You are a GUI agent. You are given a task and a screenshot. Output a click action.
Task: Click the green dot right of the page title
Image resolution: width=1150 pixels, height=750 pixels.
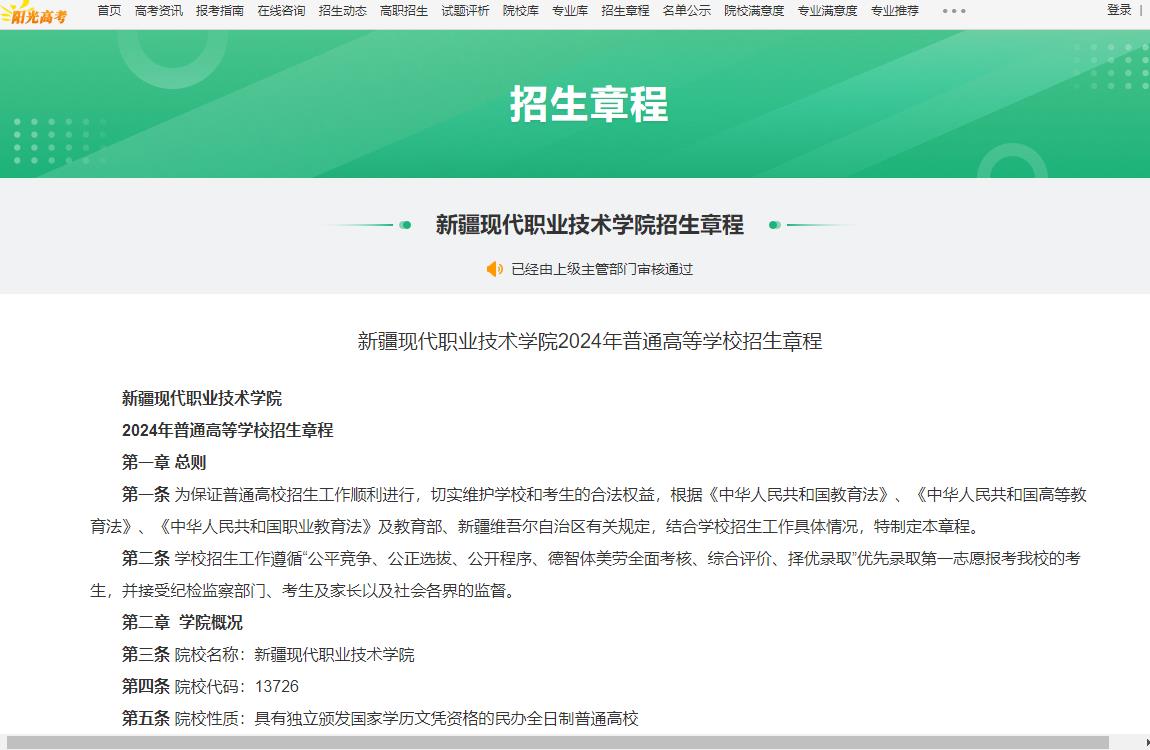(774, 226)
